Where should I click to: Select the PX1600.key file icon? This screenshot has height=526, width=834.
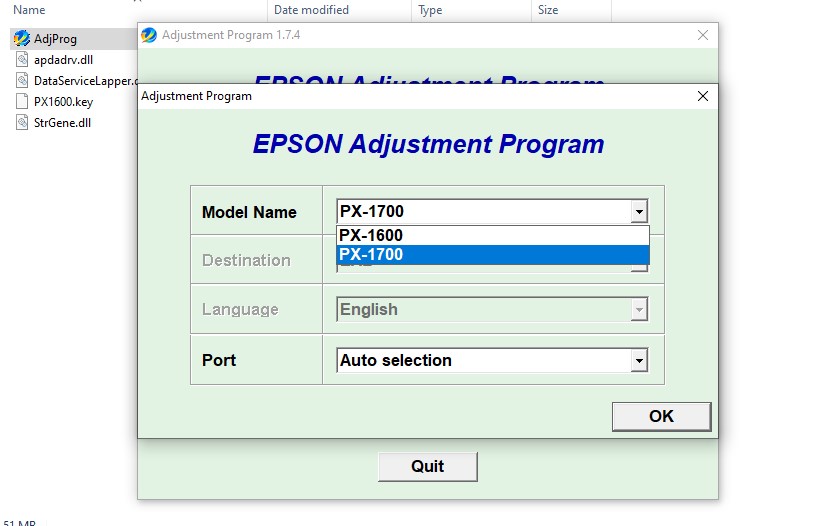(22, 101)
